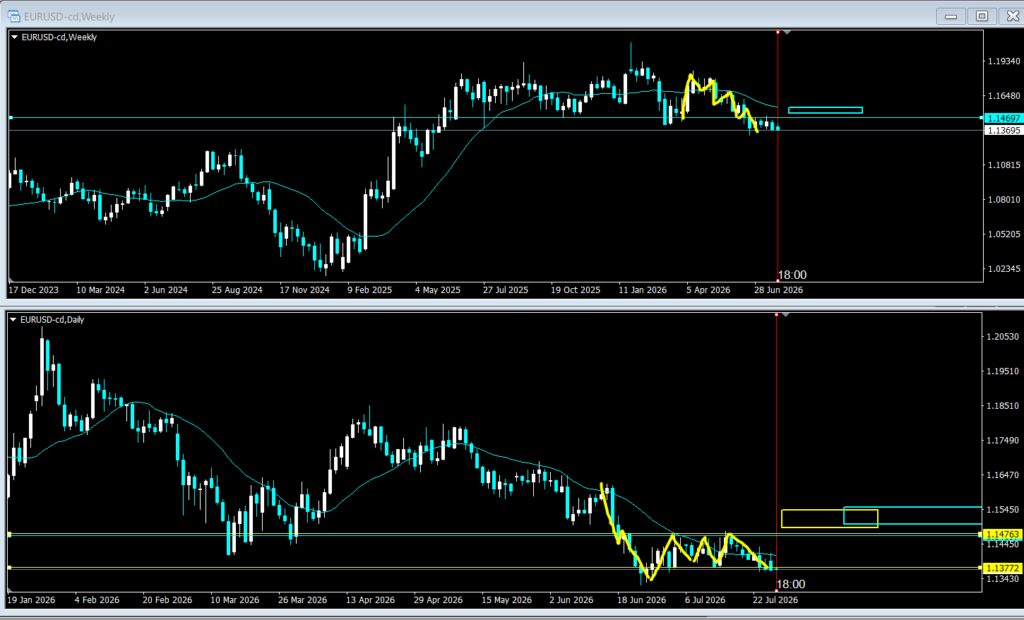This screenshot has height=620, width=1024.
Task: Click the 10 Mar 2024 date label
Action: click(x=100, y=290)
